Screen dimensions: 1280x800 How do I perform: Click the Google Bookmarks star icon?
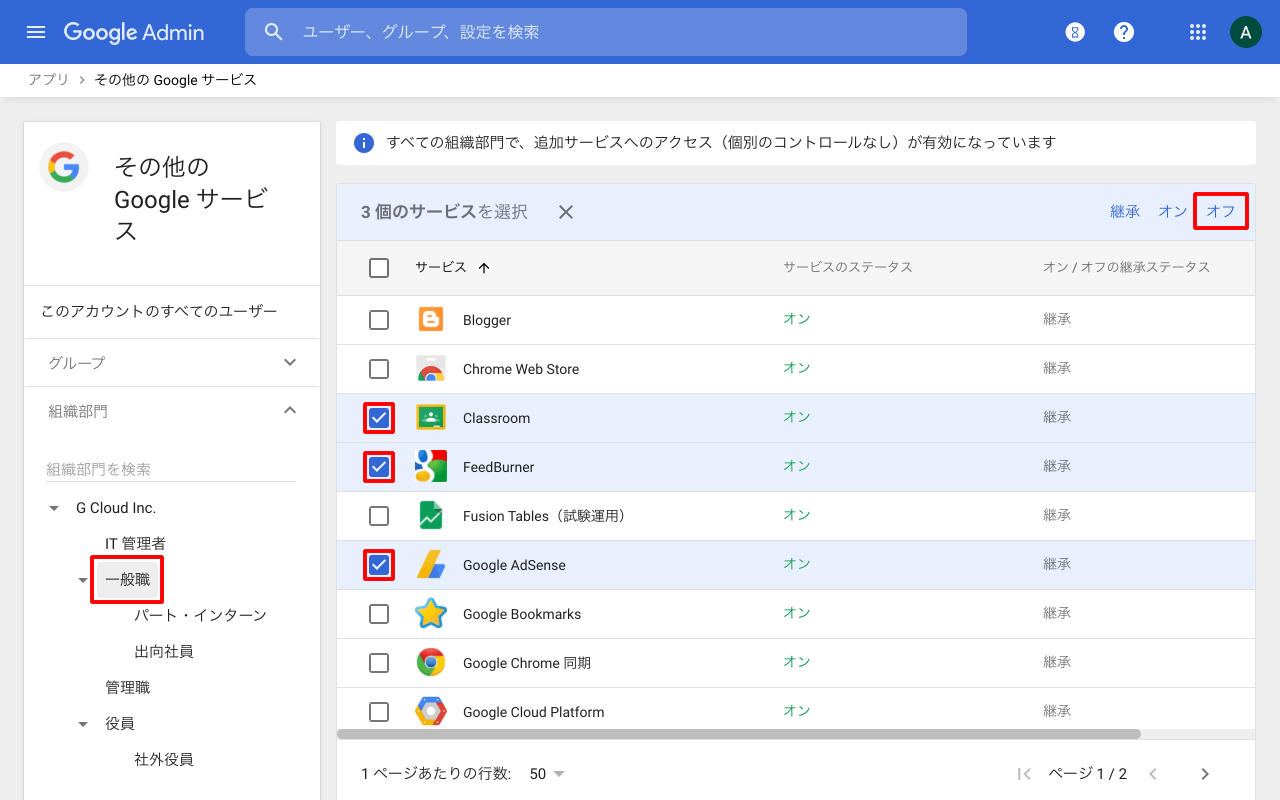[431, 614]
